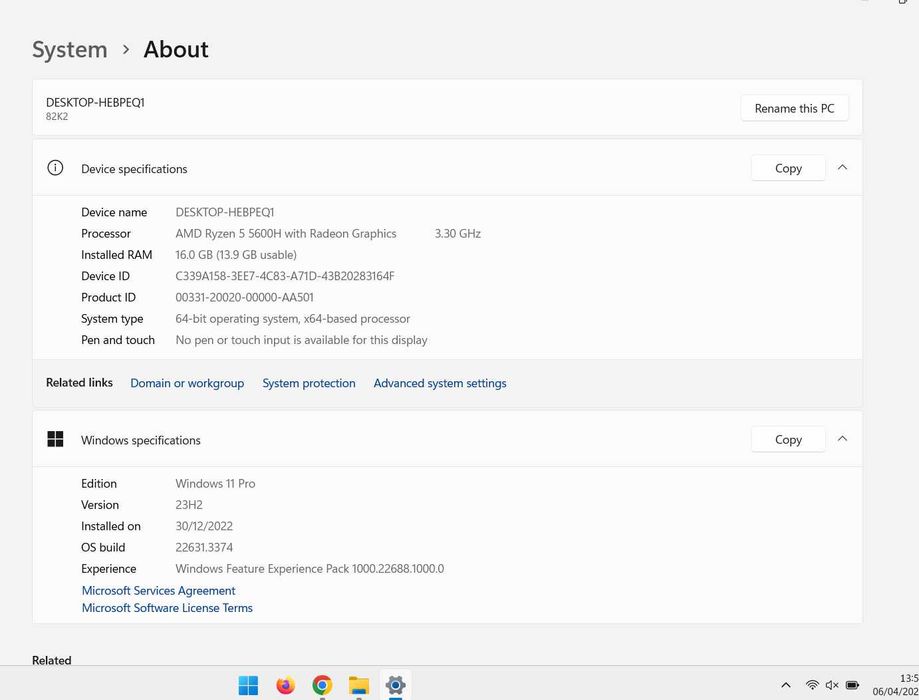Open Advanced system settings
Viewport: 919px width, 700px height.
(x=440, y=383)
